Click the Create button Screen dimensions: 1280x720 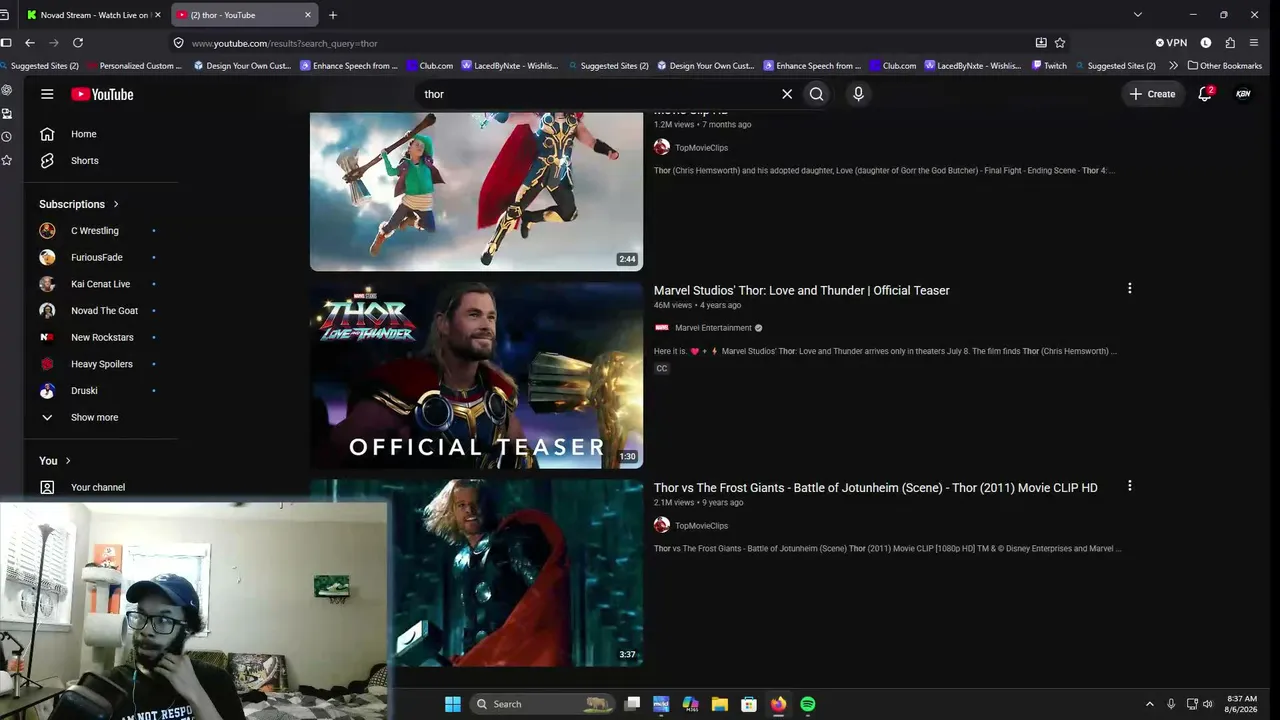(1153, 94)
